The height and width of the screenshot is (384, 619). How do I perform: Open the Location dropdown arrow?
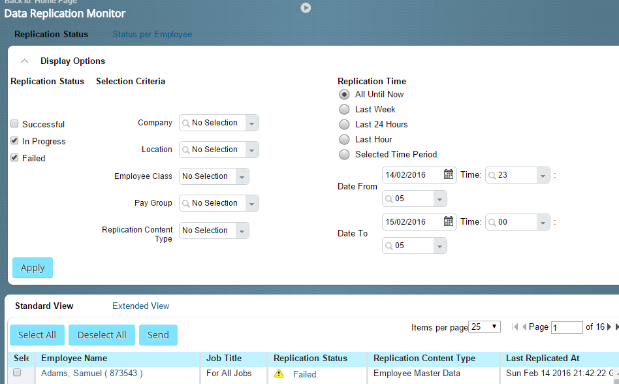click(251, 150)
